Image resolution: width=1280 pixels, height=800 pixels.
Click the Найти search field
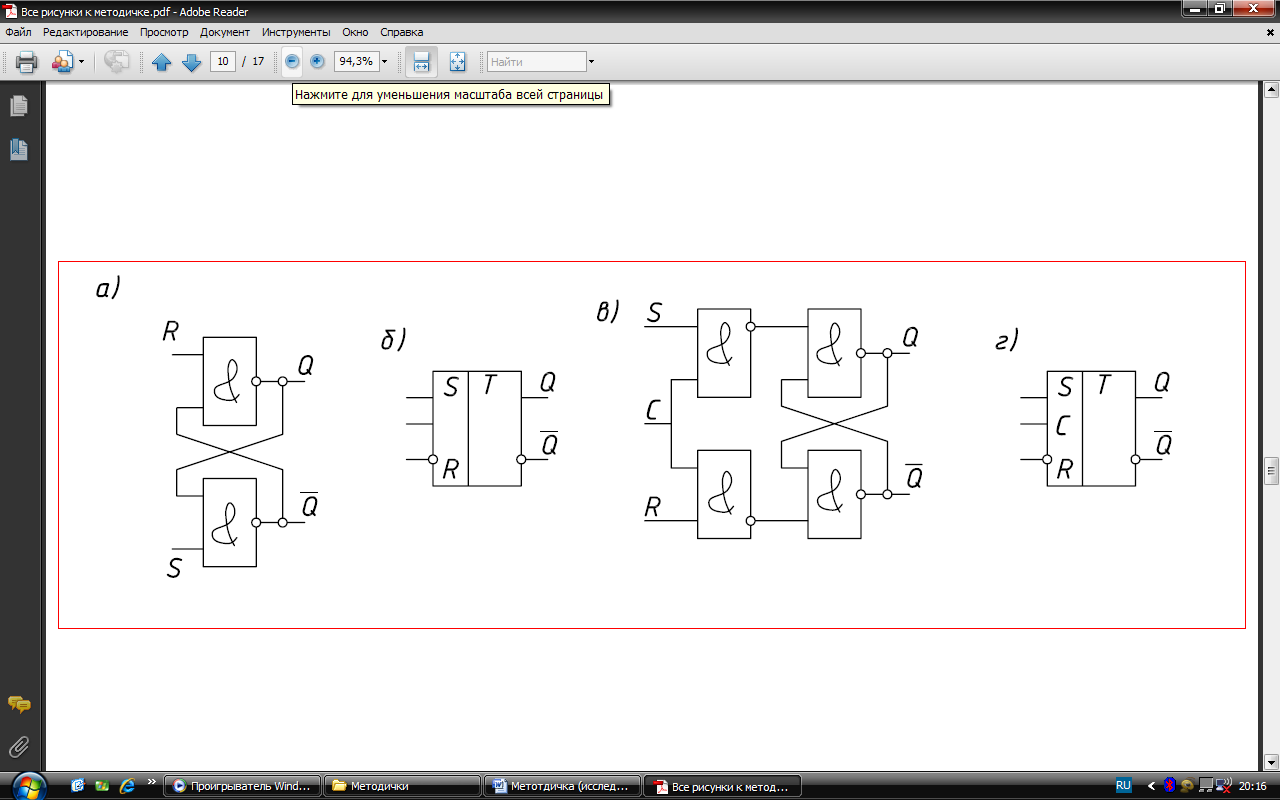(536, 61)
